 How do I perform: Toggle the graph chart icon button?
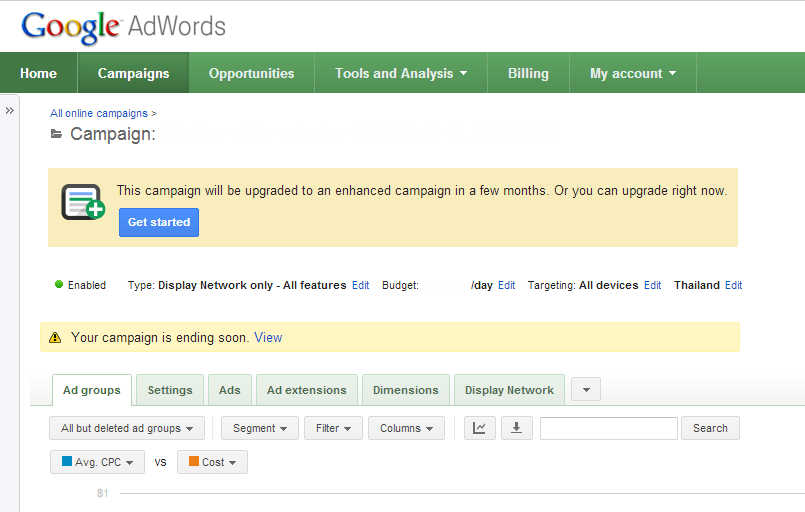point(480,428)
